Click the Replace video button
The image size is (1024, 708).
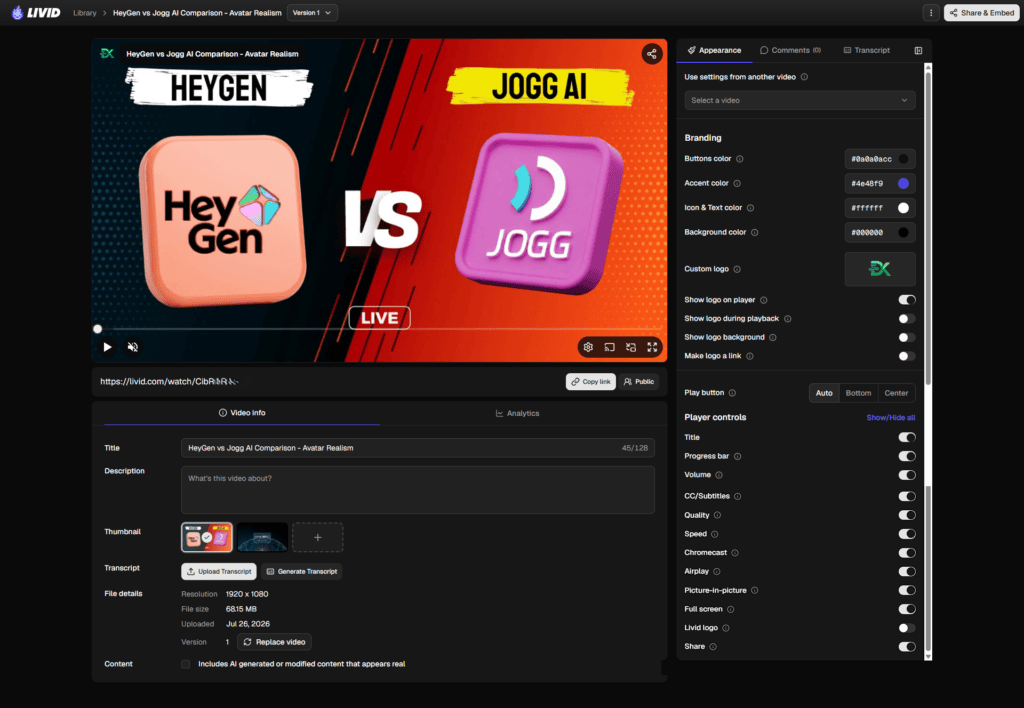[274, 642]
